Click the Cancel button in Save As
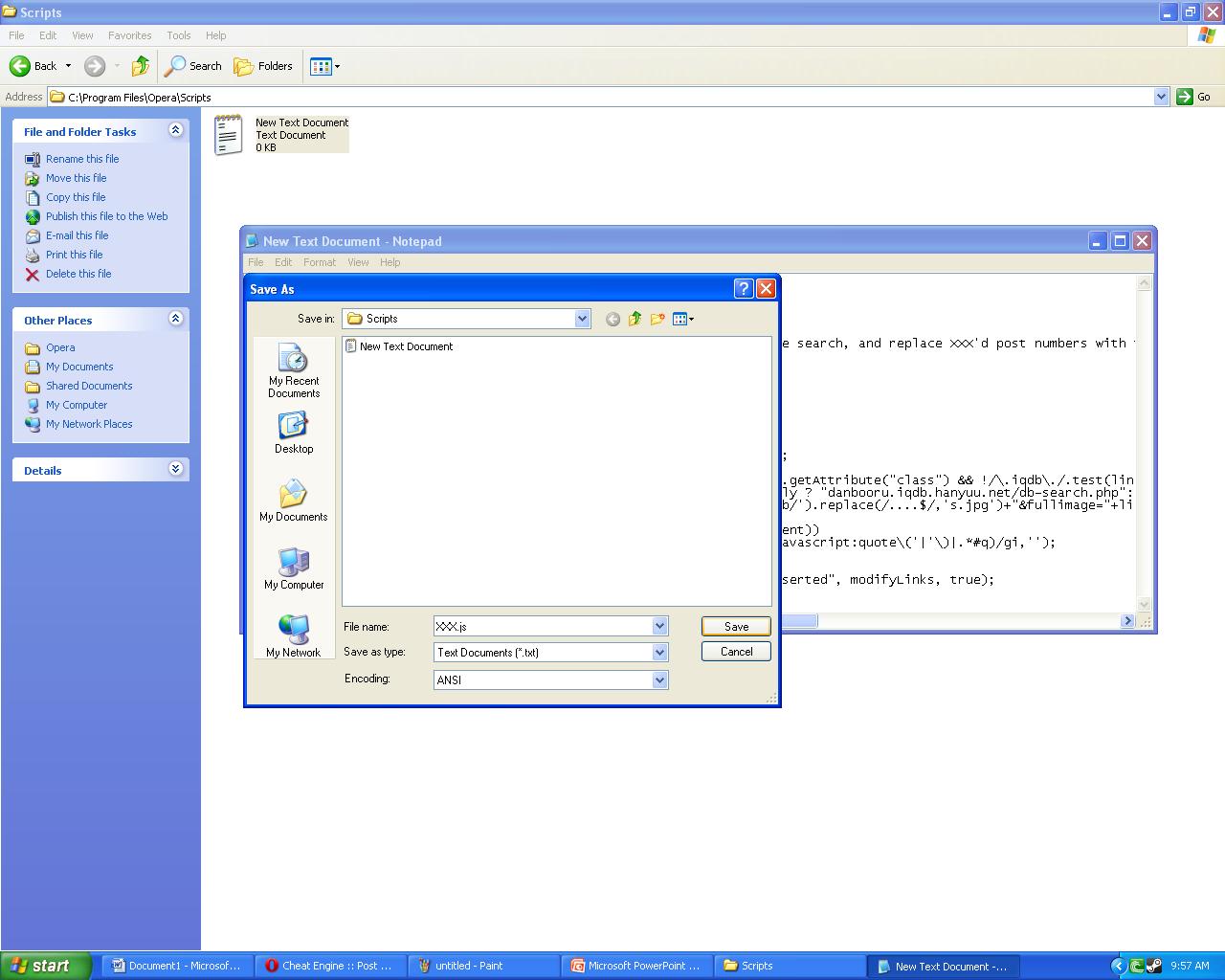The height and width of the screenshot is (980, 1225). click(x=736, y=652)
